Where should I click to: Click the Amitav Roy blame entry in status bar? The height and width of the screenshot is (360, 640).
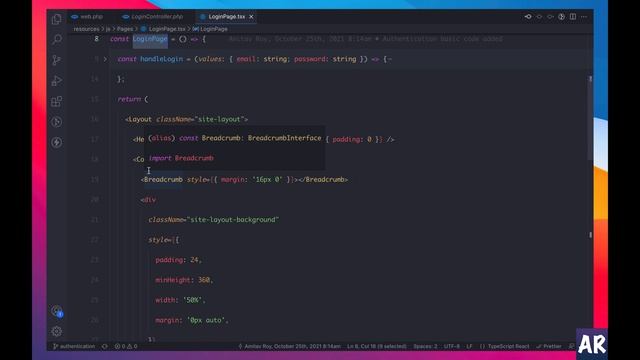click(x=289, y=346)
